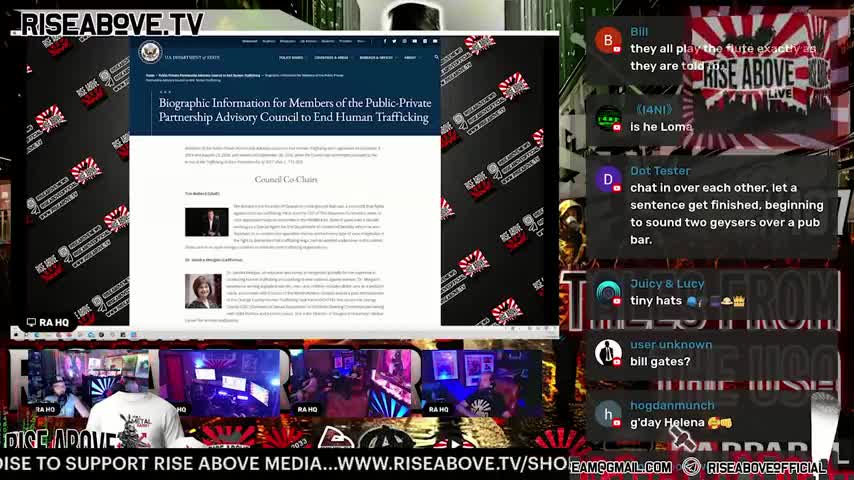Click hogdanmunch's gray h avatar
The image size is (854, 480).
point(608,414)
